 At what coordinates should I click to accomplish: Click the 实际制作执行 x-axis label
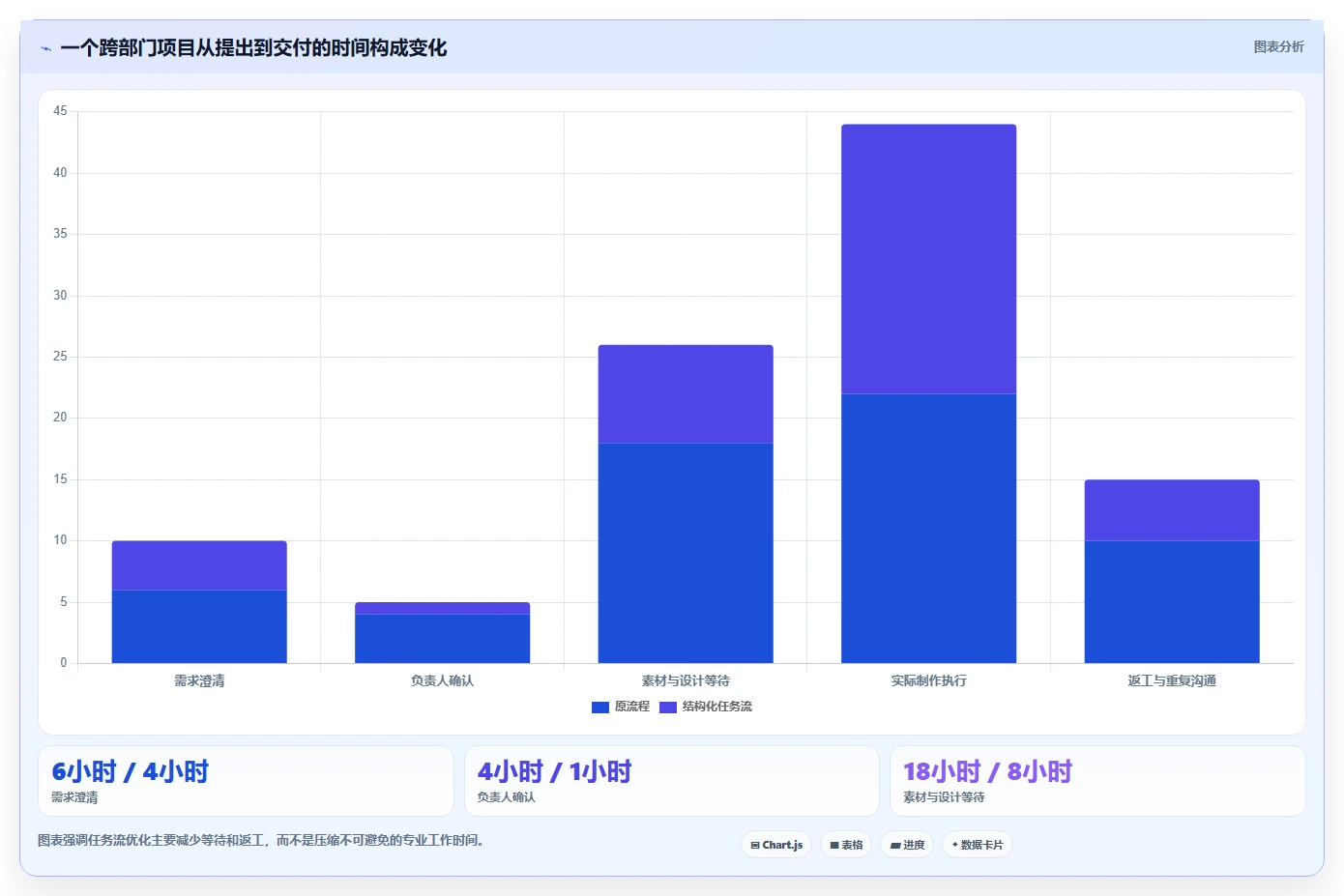tap(928, 680)
